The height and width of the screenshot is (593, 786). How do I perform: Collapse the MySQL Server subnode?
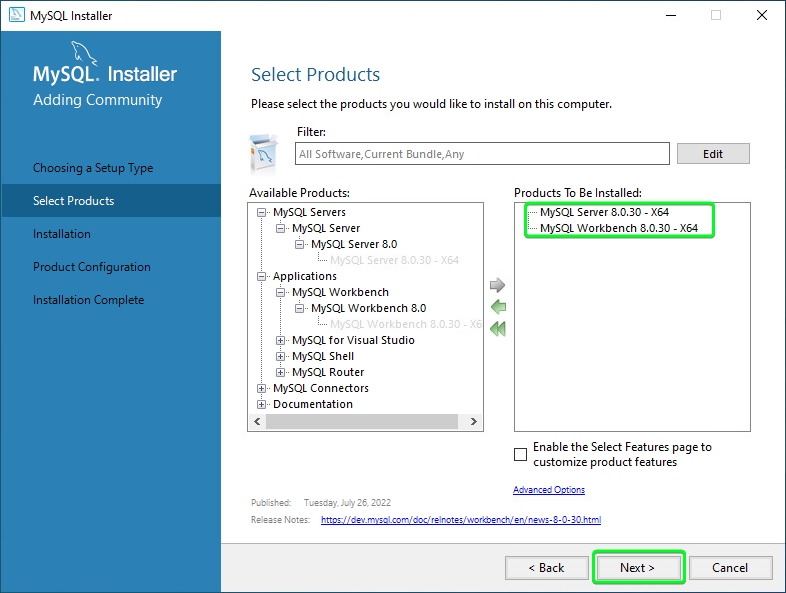pyautogui.click(x=280, y=229)
